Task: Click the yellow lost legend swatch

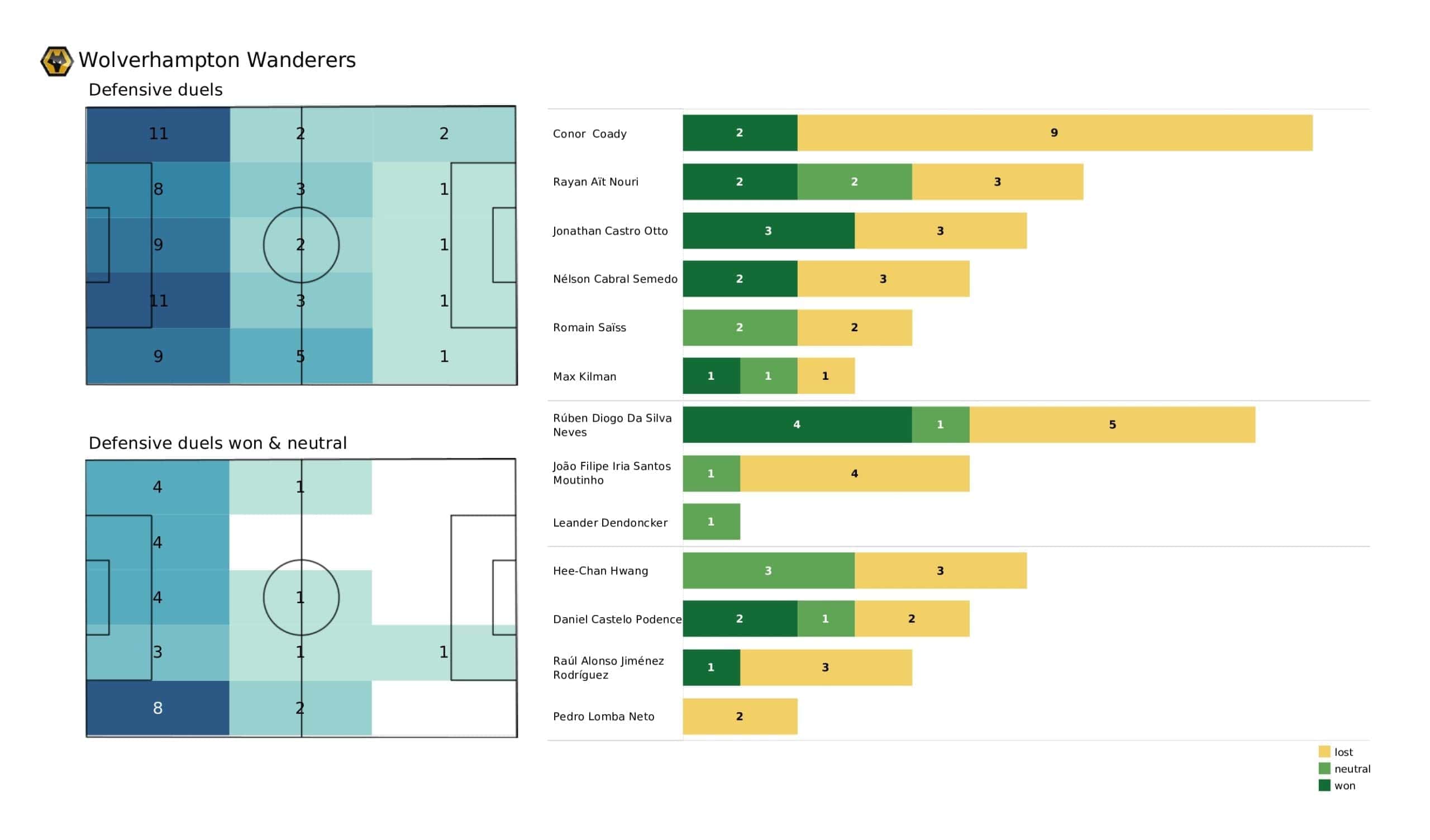Action: point(1324,751)
